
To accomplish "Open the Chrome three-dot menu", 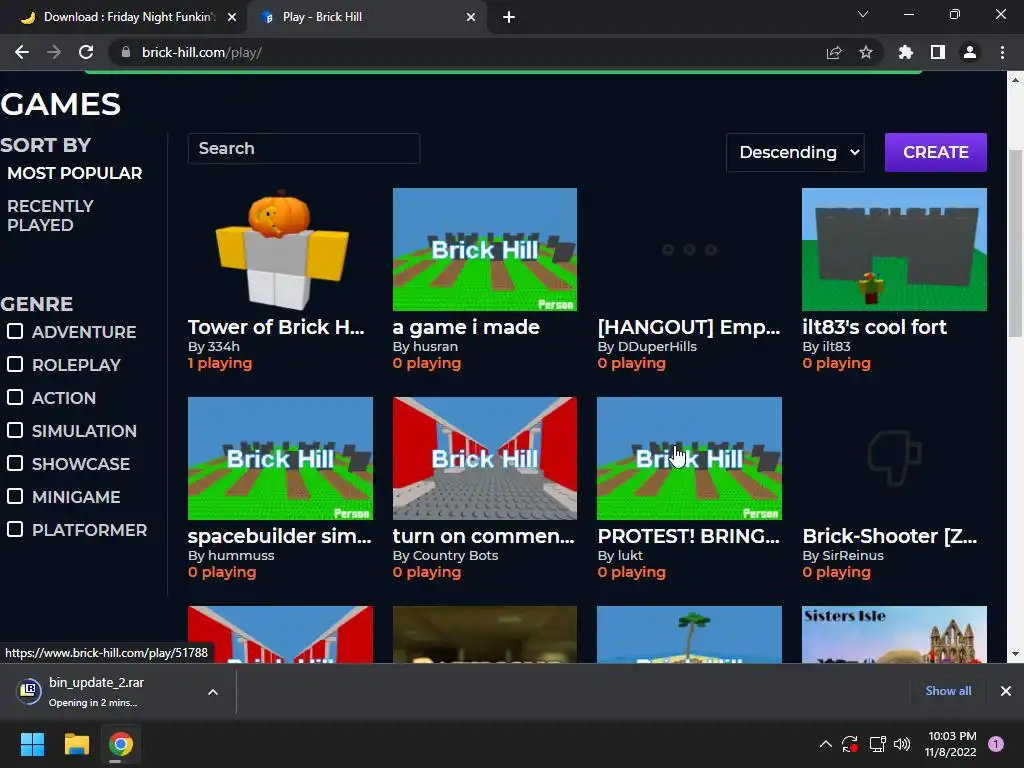I will pos(1002,52).
